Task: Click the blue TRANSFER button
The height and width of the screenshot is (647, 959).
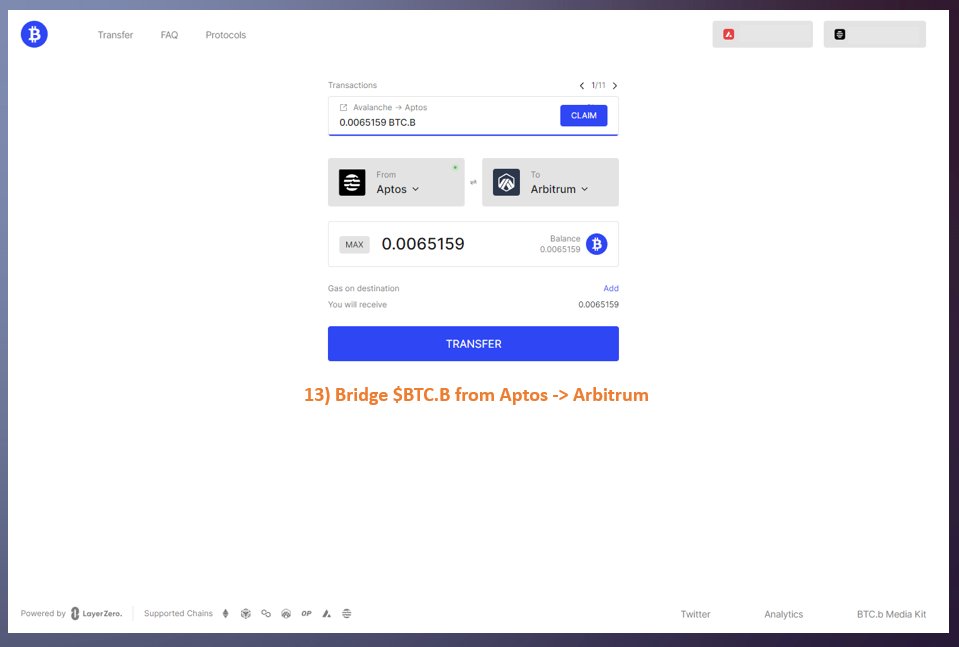Action: 473,344
